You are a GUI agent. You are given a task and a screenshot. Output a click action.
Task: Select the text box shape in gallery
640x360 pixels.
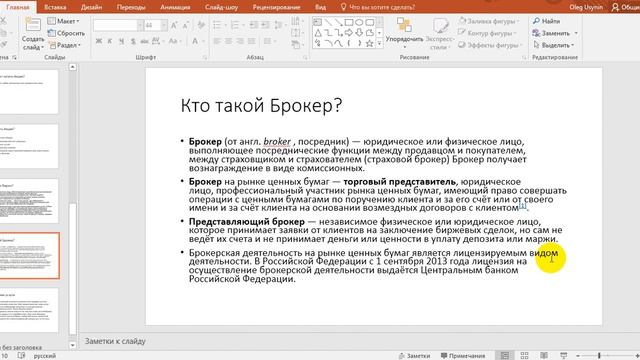pos(318,22)
